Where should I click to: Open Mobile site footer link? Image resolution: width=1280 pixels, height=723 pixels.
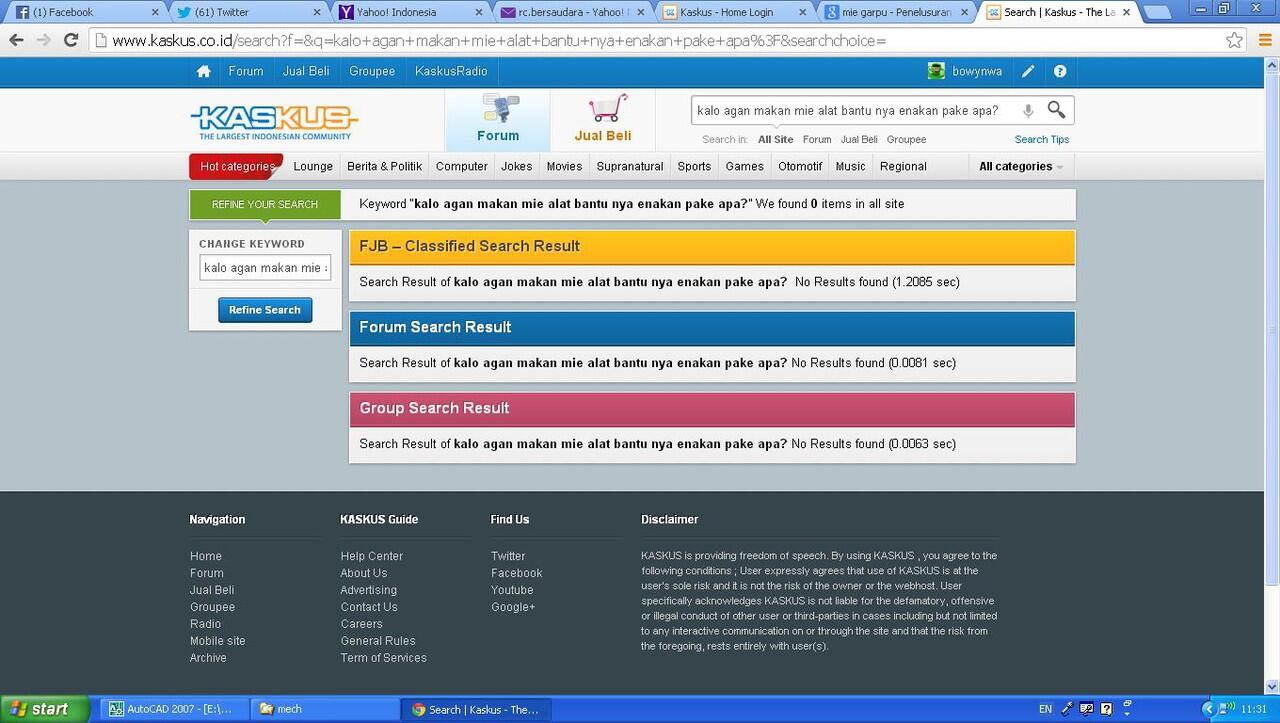click(218, 641)
